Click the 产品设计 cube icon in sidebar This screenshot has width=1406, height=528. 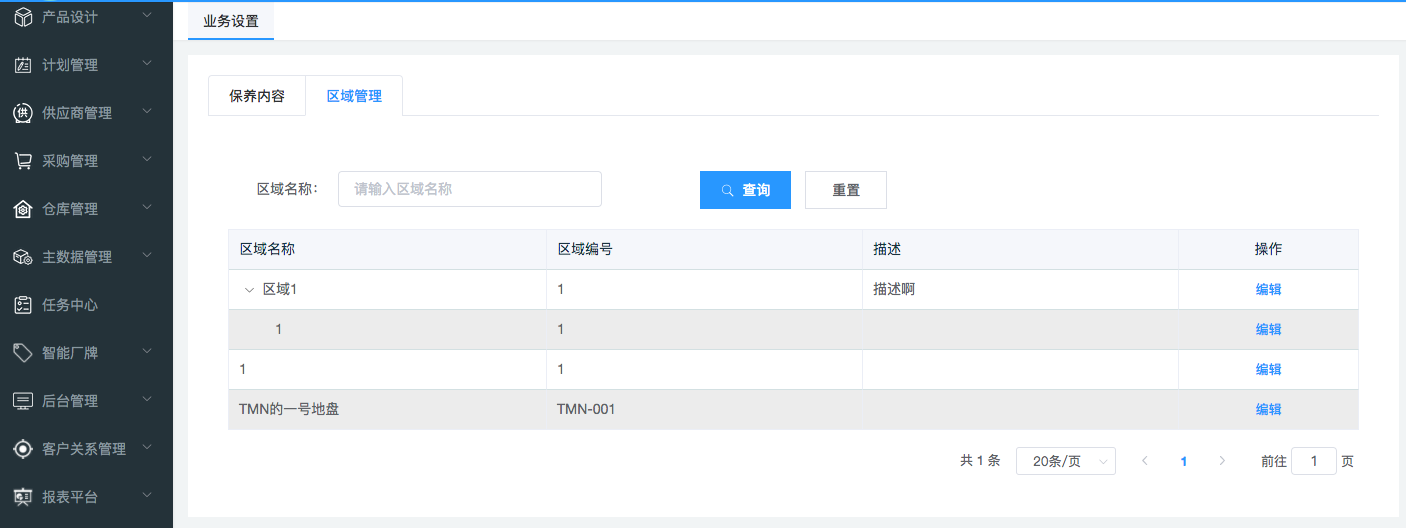(22, 17)
